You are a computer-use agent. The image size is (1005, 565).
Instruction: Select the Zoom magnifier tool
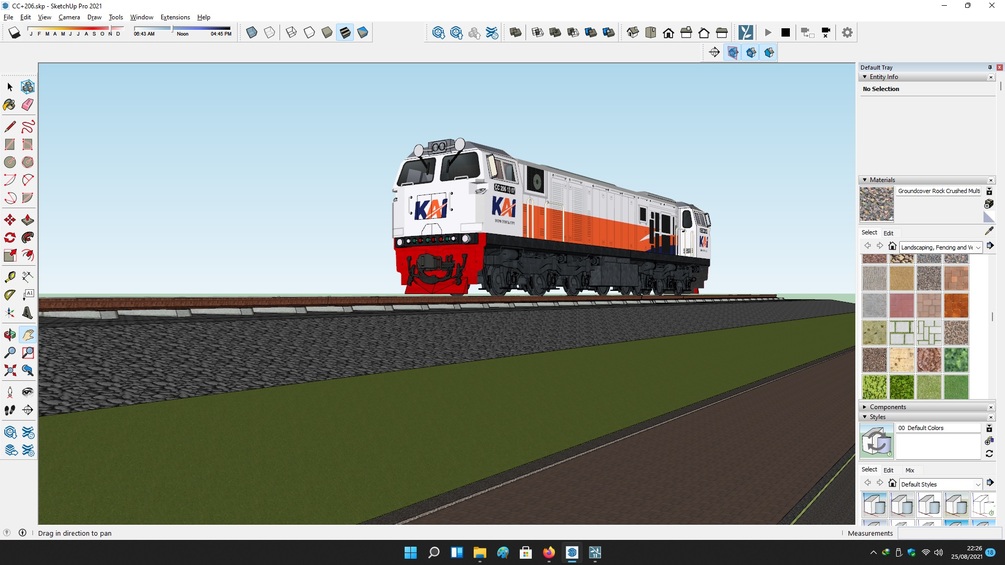(x=10, y=352)
